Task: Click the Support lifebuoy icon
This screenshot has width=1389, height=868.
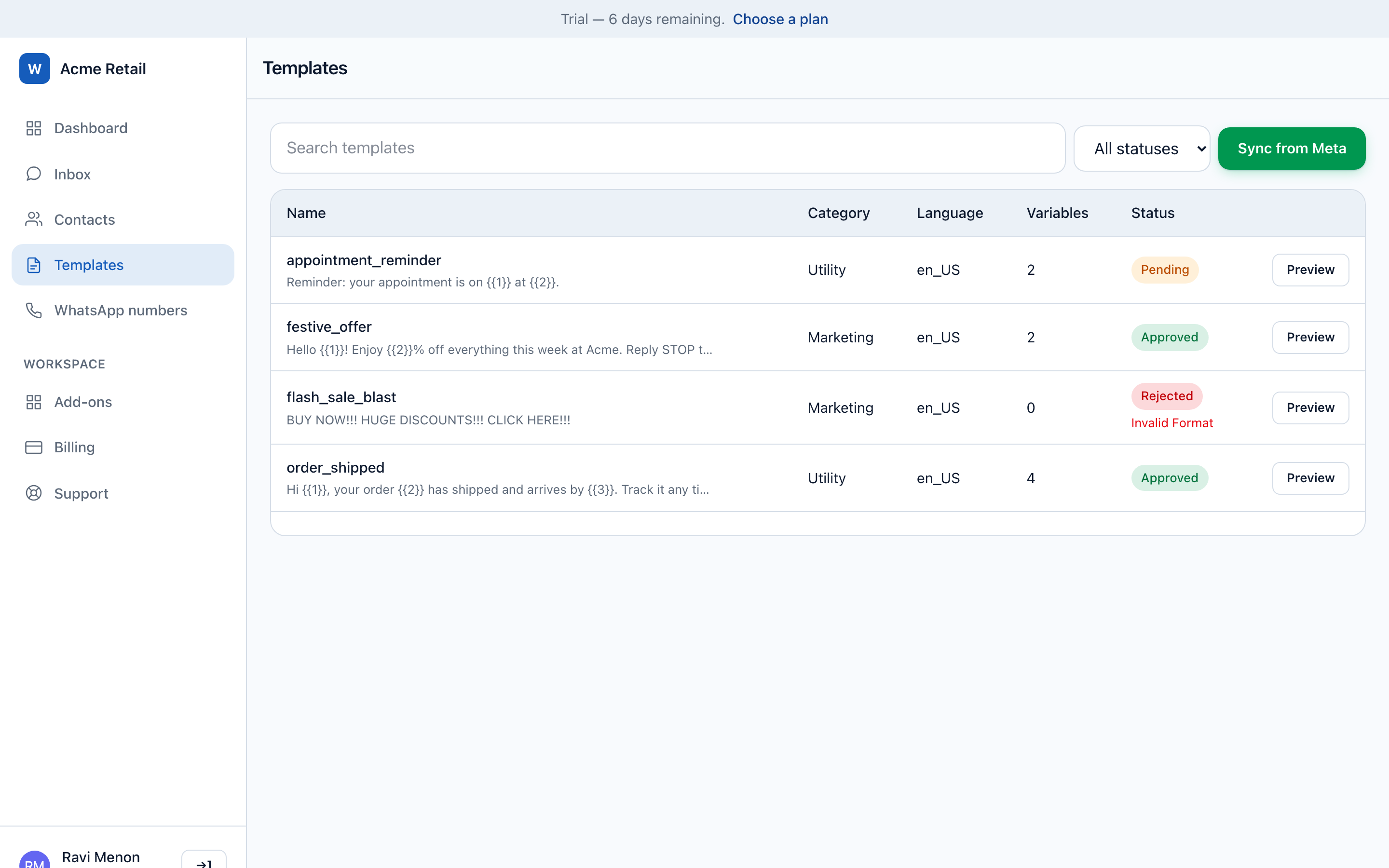Action: [34, 493]
